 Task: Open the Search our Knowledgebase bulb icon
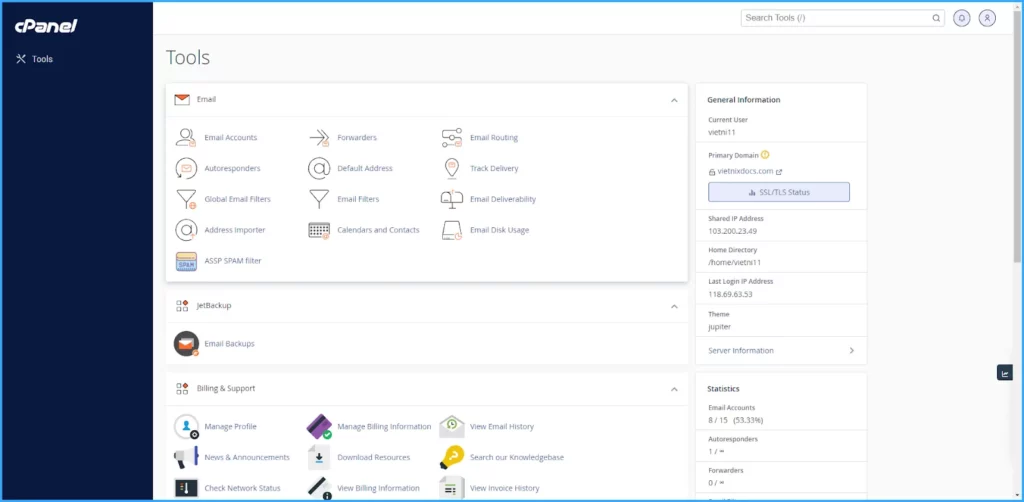coord(452,457)
